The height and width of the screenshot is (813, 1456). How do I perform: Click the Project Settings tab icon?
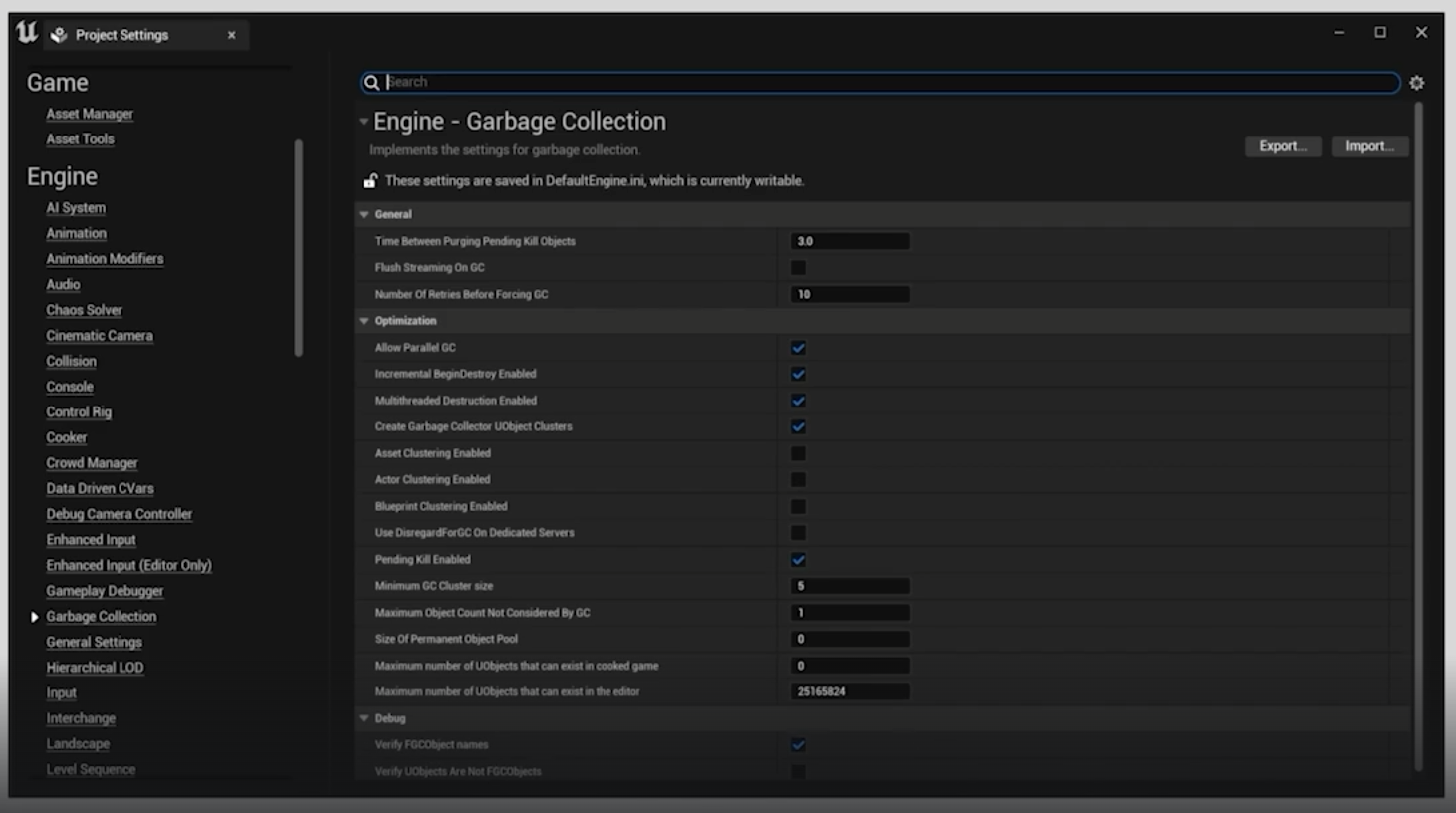tap(60, 35)
